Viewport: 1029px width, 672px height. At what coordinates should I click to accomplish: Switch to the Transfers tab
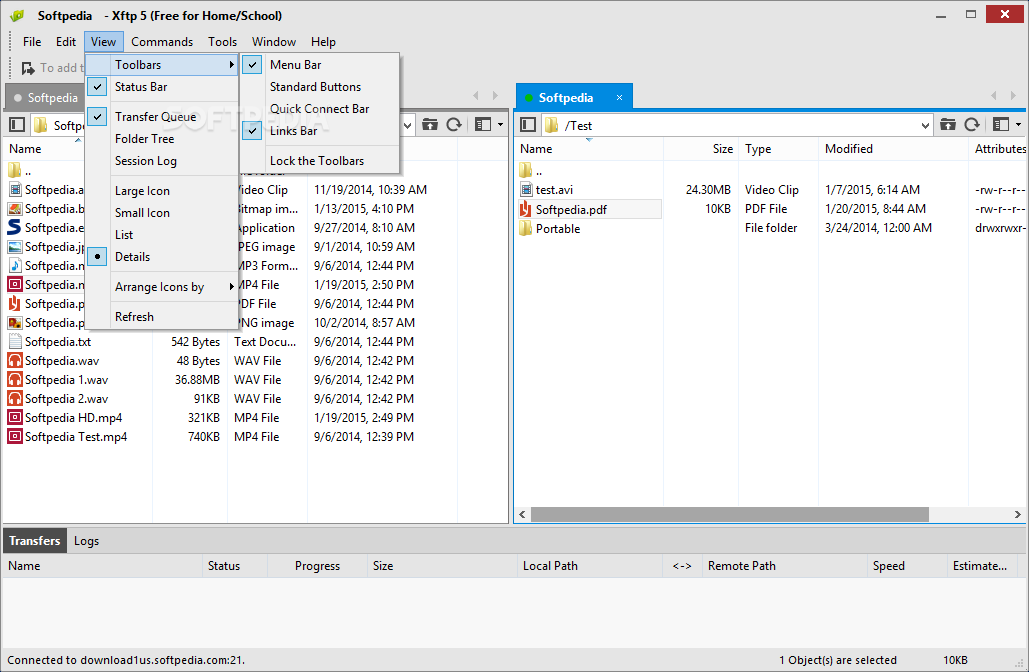[35, 541]
